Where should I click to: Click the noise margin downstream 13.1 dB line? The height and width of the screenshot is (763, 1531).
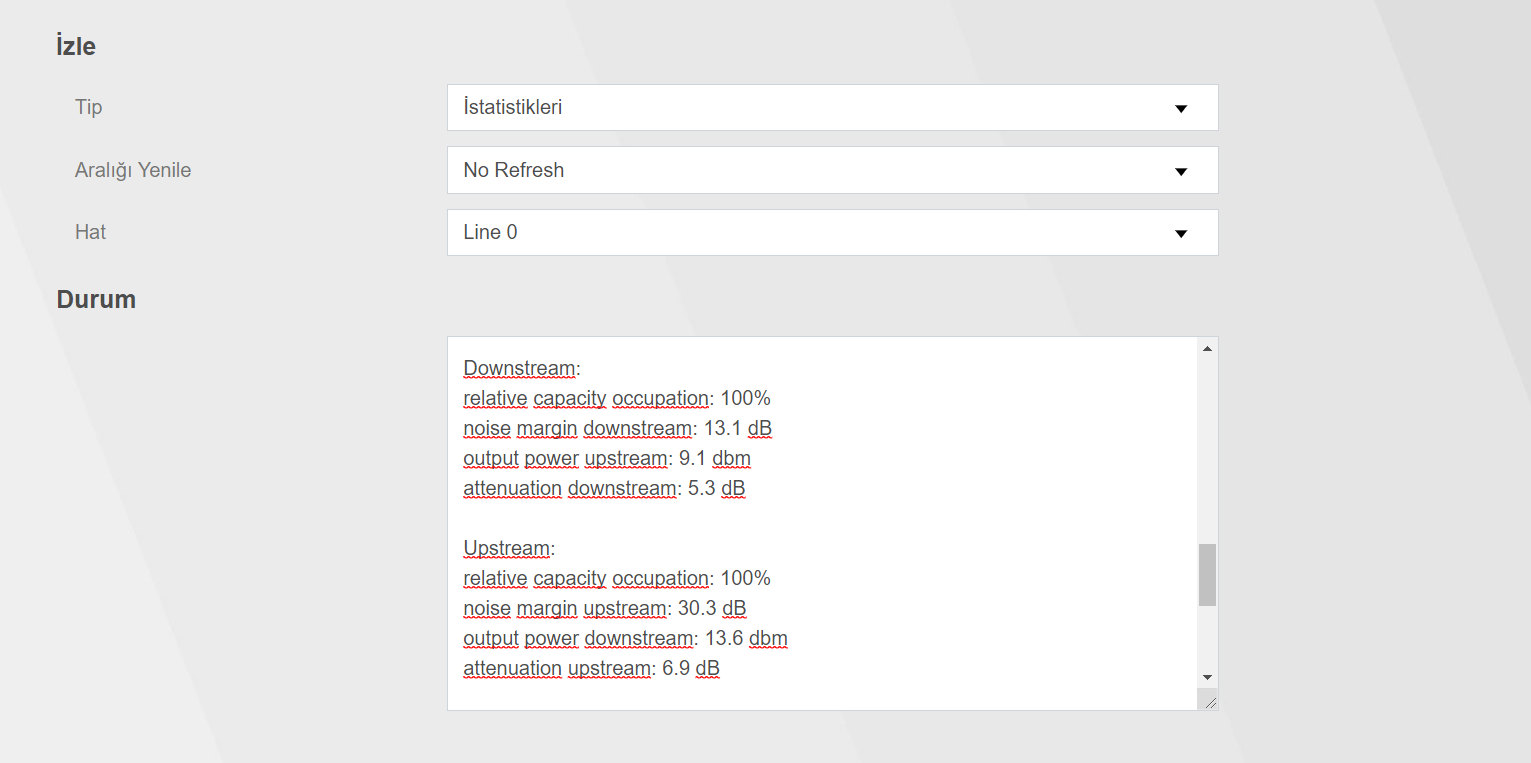pyautogui.click(x=617, y=428)
